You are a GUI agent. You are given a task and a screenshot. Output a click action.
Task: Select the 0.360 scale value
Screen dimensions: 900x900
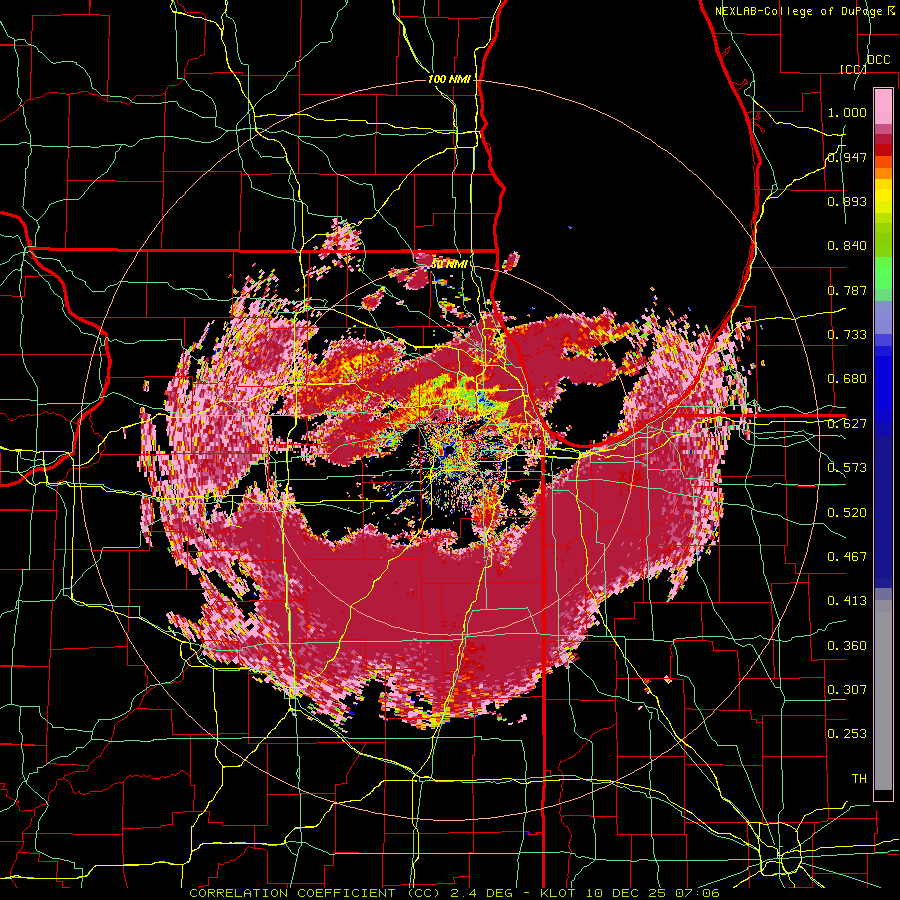coord(847,646)
